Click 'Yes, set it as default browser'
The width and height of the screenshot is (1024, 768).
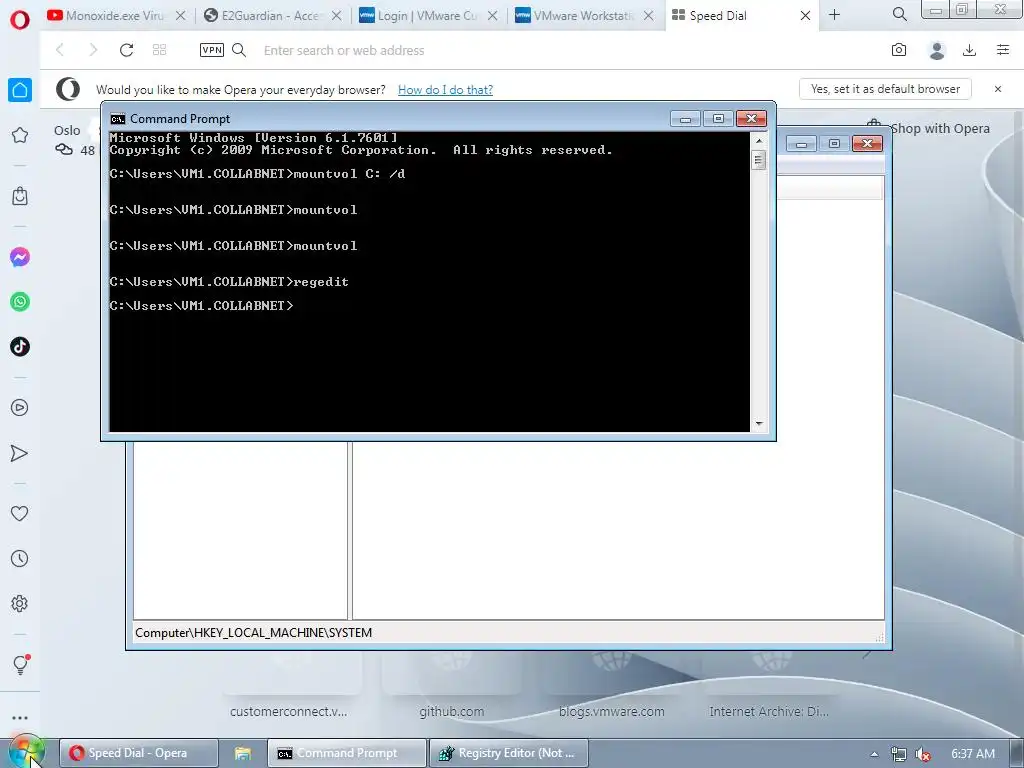click(885, 89)
